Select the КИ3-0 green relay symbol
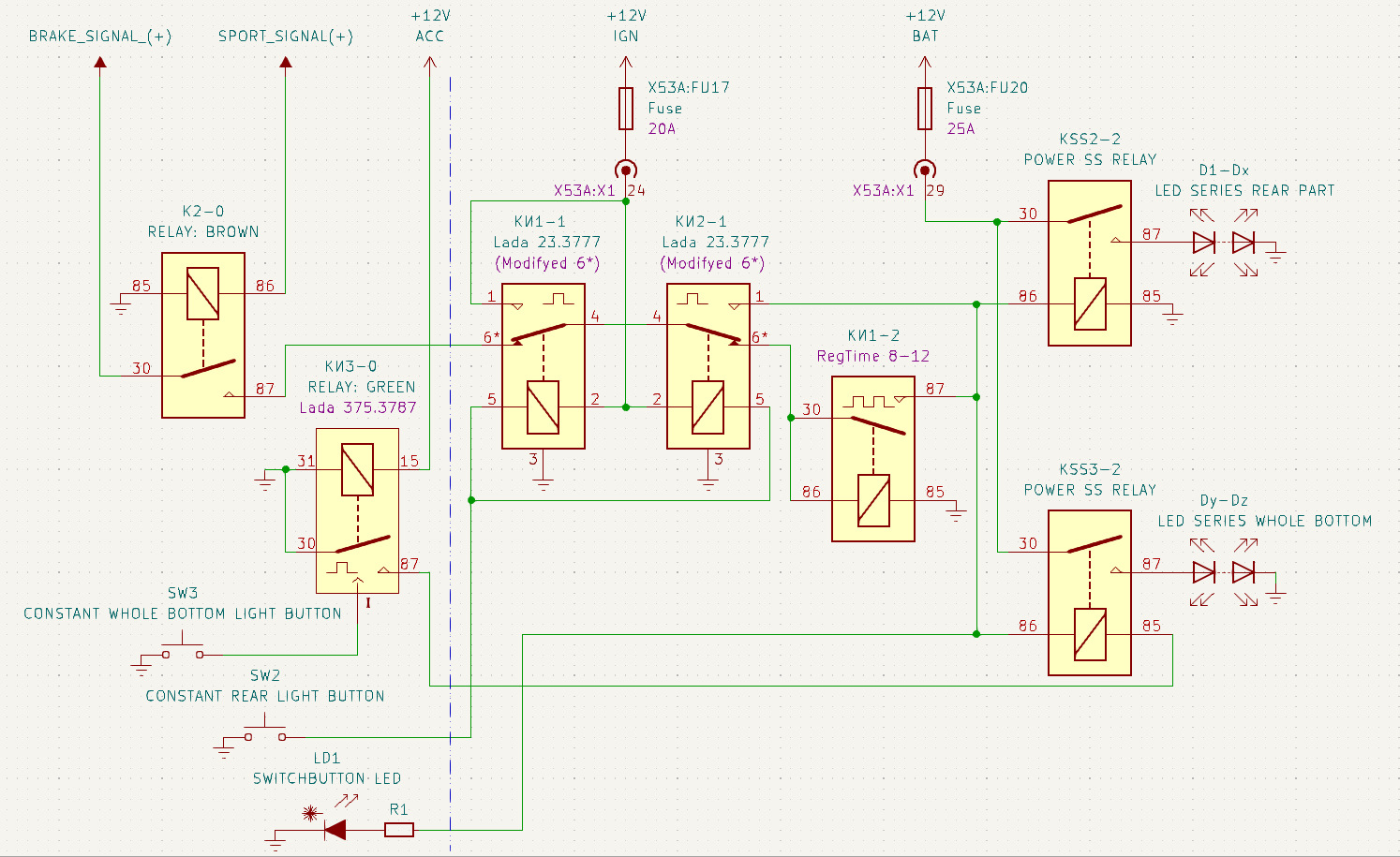The width and height of the screenshot is (1400, 857). pyautogui.click(x=357, y=510)
